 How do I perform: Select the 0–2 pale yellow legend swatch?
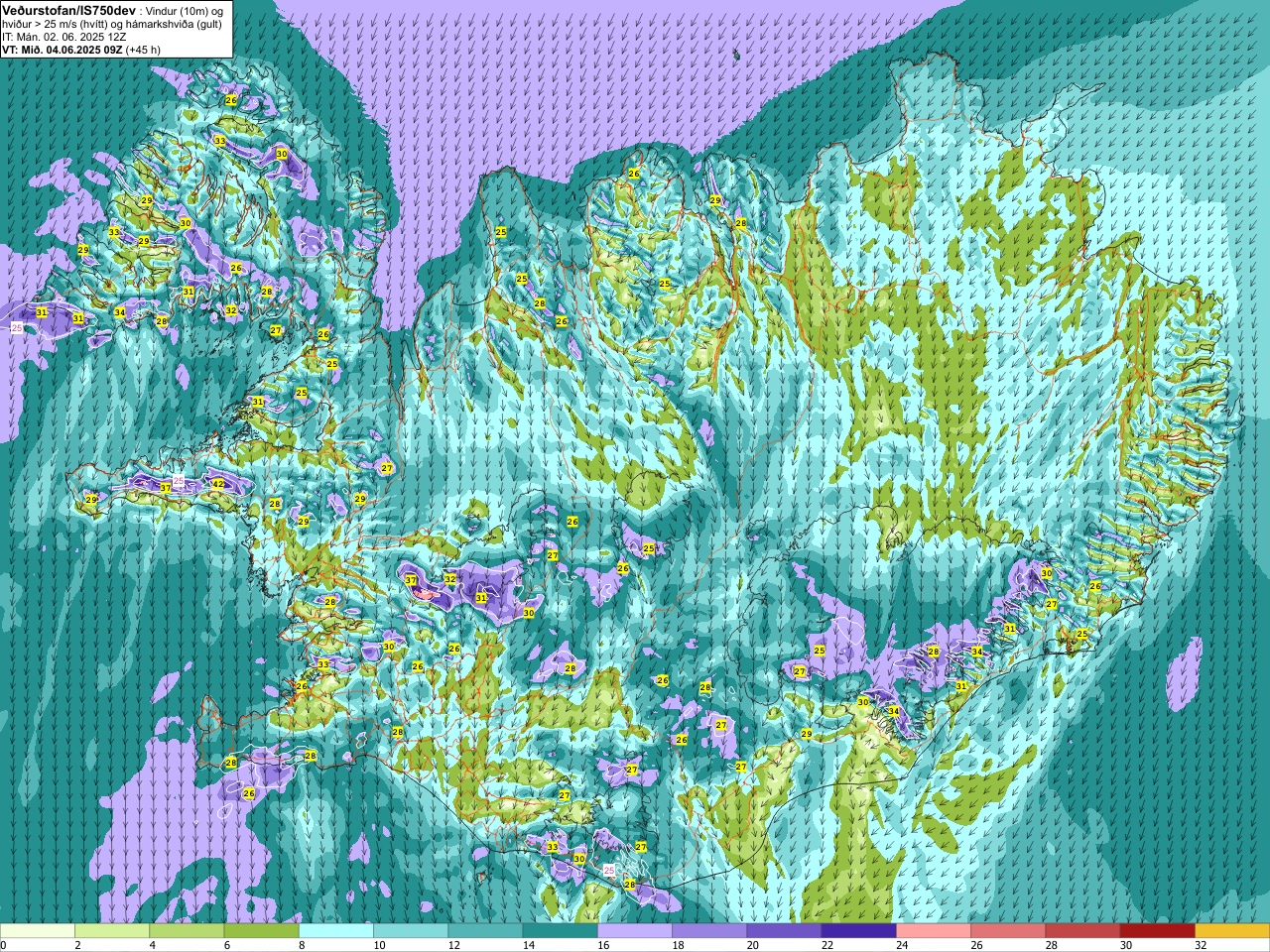coord(38,931)
